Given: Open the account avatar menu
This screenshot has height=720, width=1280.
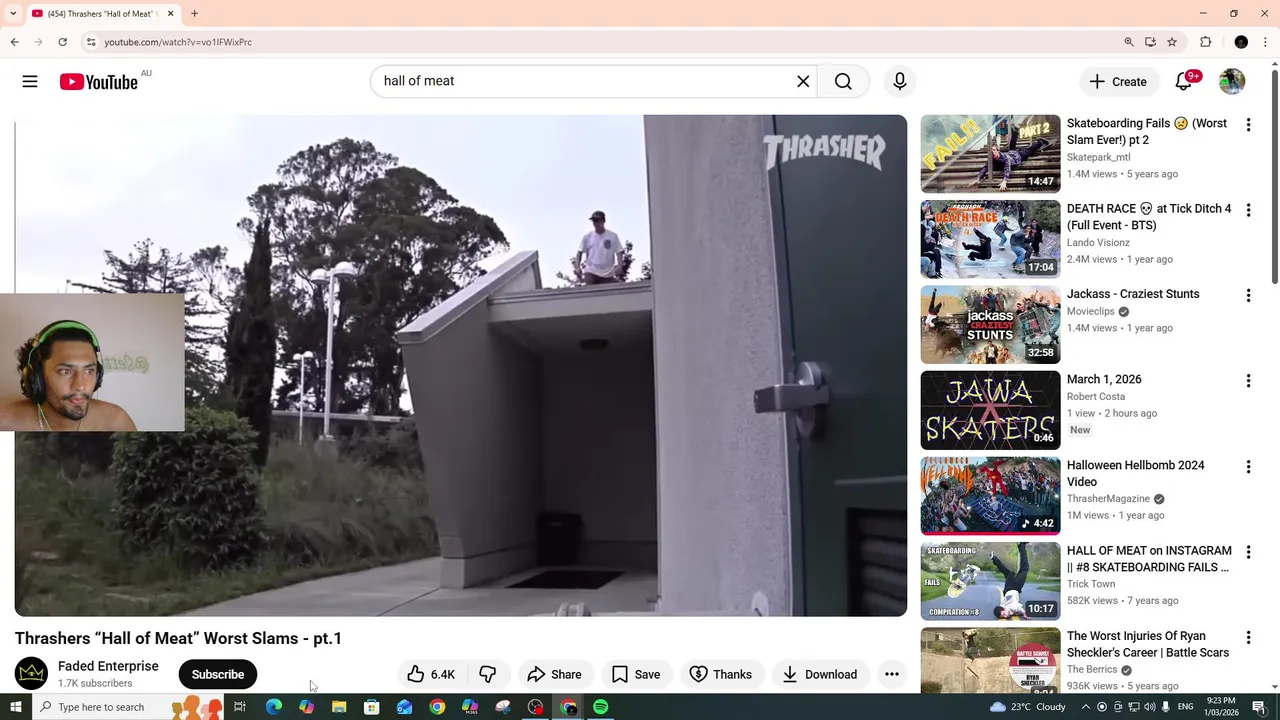Looking at the screenshot, I should coord(1232,82).
